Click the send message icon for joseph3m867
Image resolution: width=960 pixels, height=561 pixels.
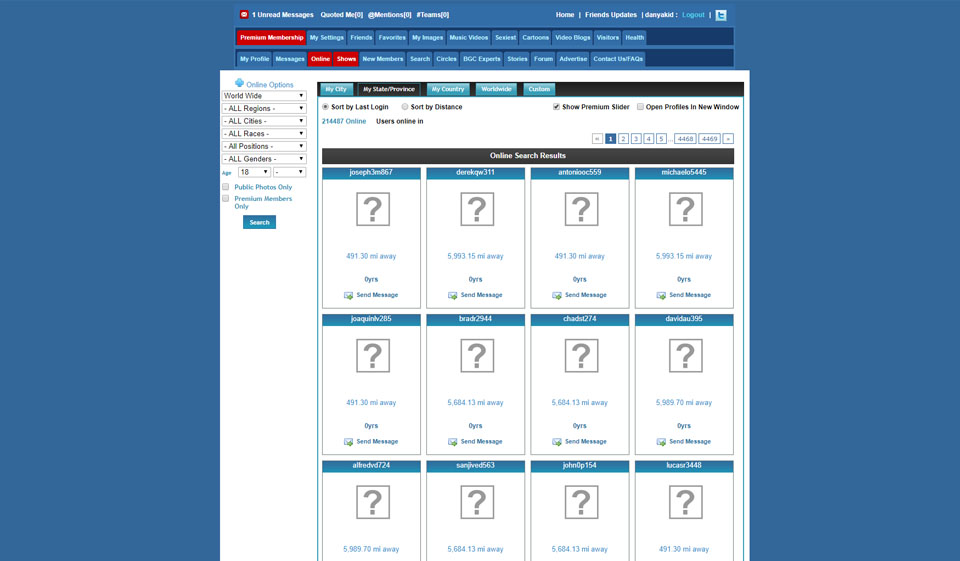click(348, 295)
